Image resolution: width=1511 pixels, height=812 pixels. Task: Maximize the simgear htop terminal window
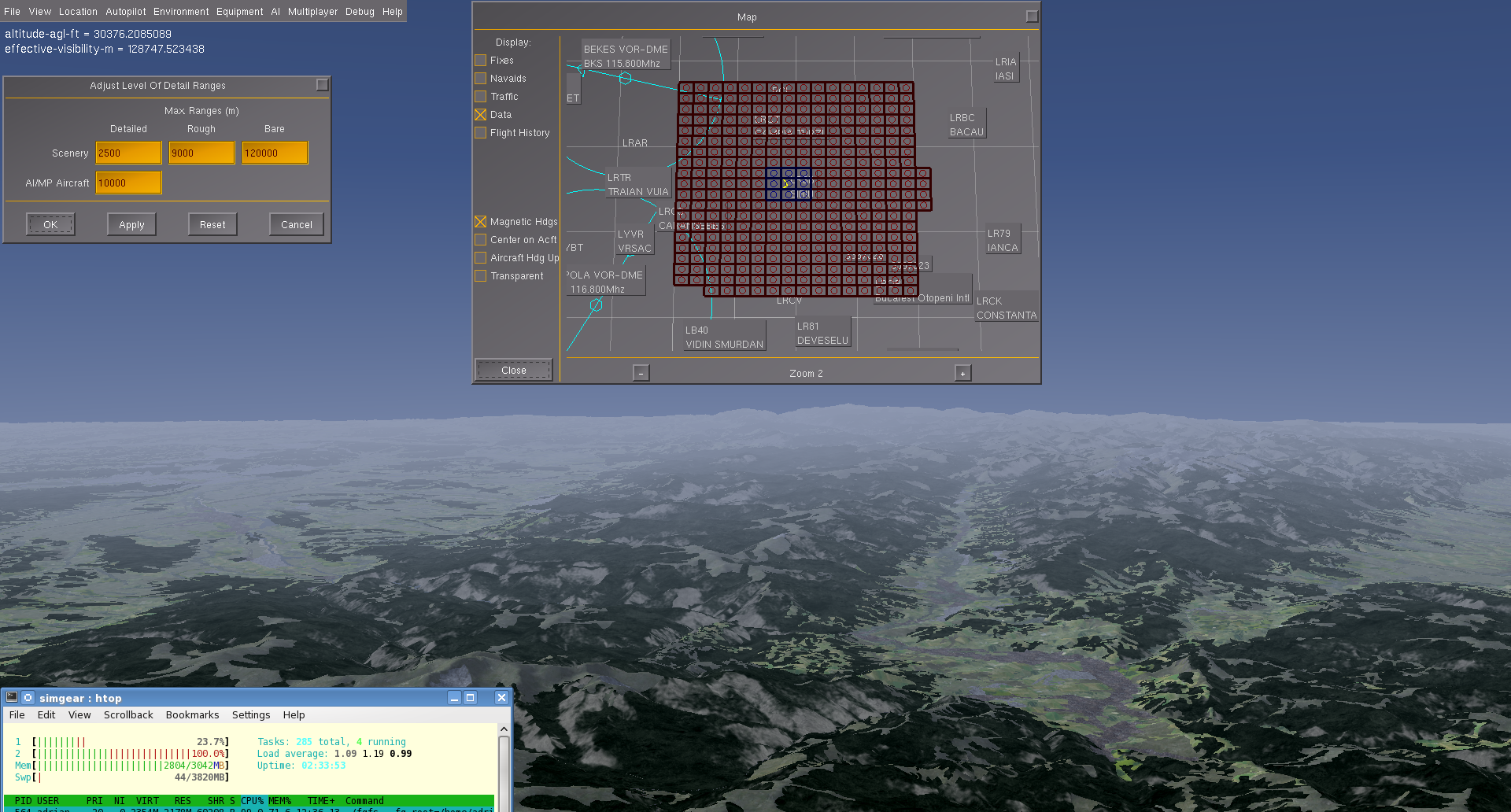(x=471, y=697)
